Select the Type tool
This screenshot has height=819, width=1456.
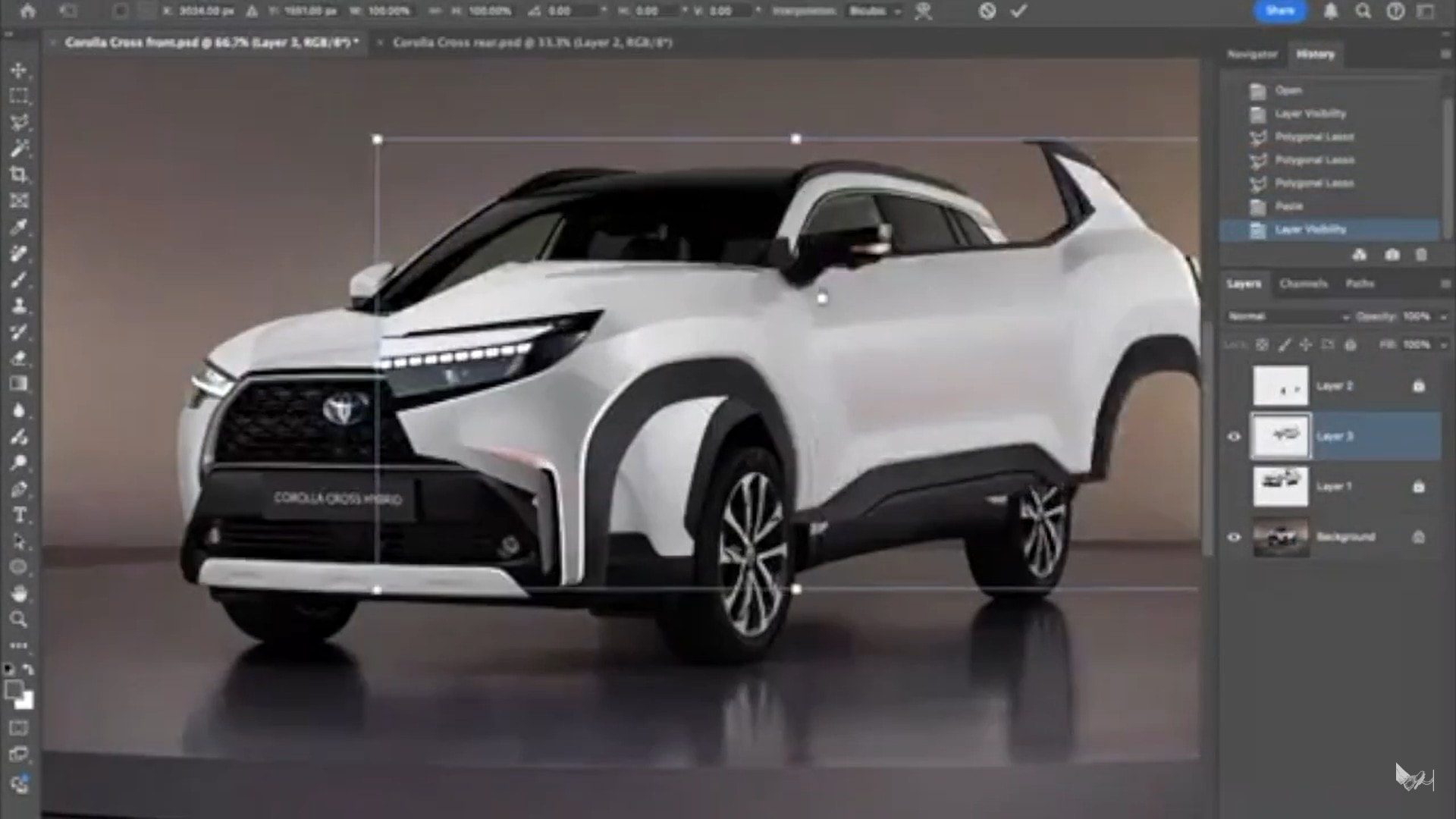[x=19, y=516]
